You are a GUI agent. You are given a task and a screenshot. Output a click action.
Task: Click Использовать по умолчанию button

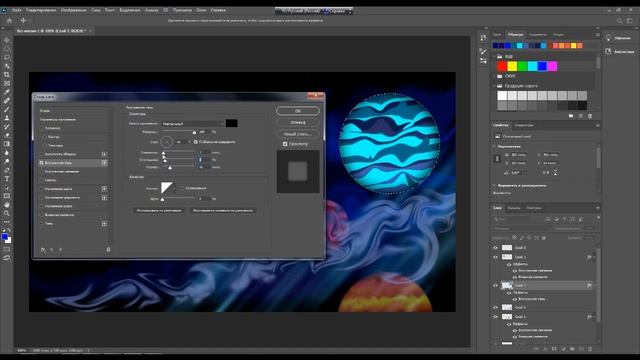click(x=159, y=211)
